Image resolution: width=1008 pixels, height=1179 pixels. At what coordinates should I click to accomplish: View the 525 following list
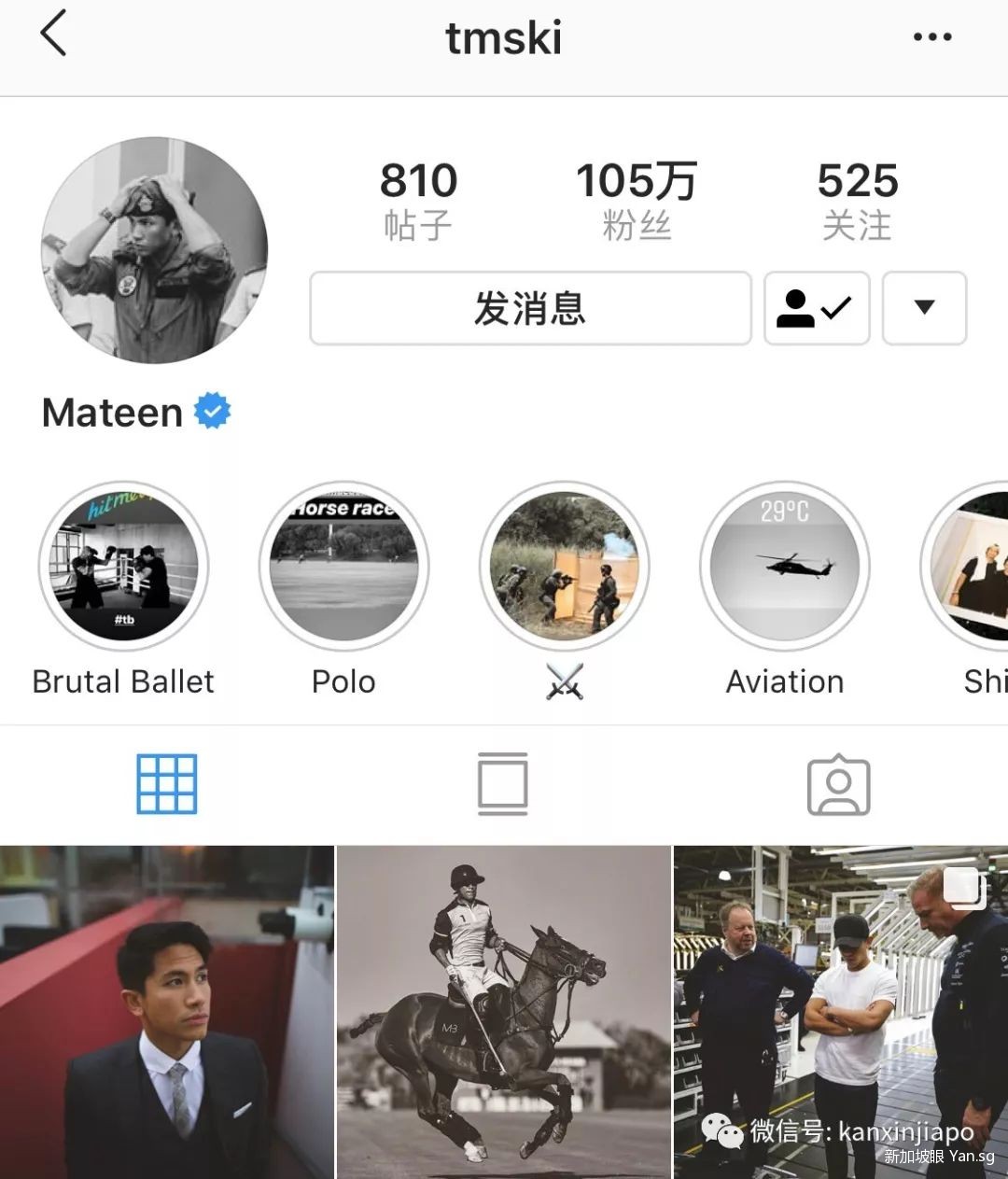tap(857, 200)
